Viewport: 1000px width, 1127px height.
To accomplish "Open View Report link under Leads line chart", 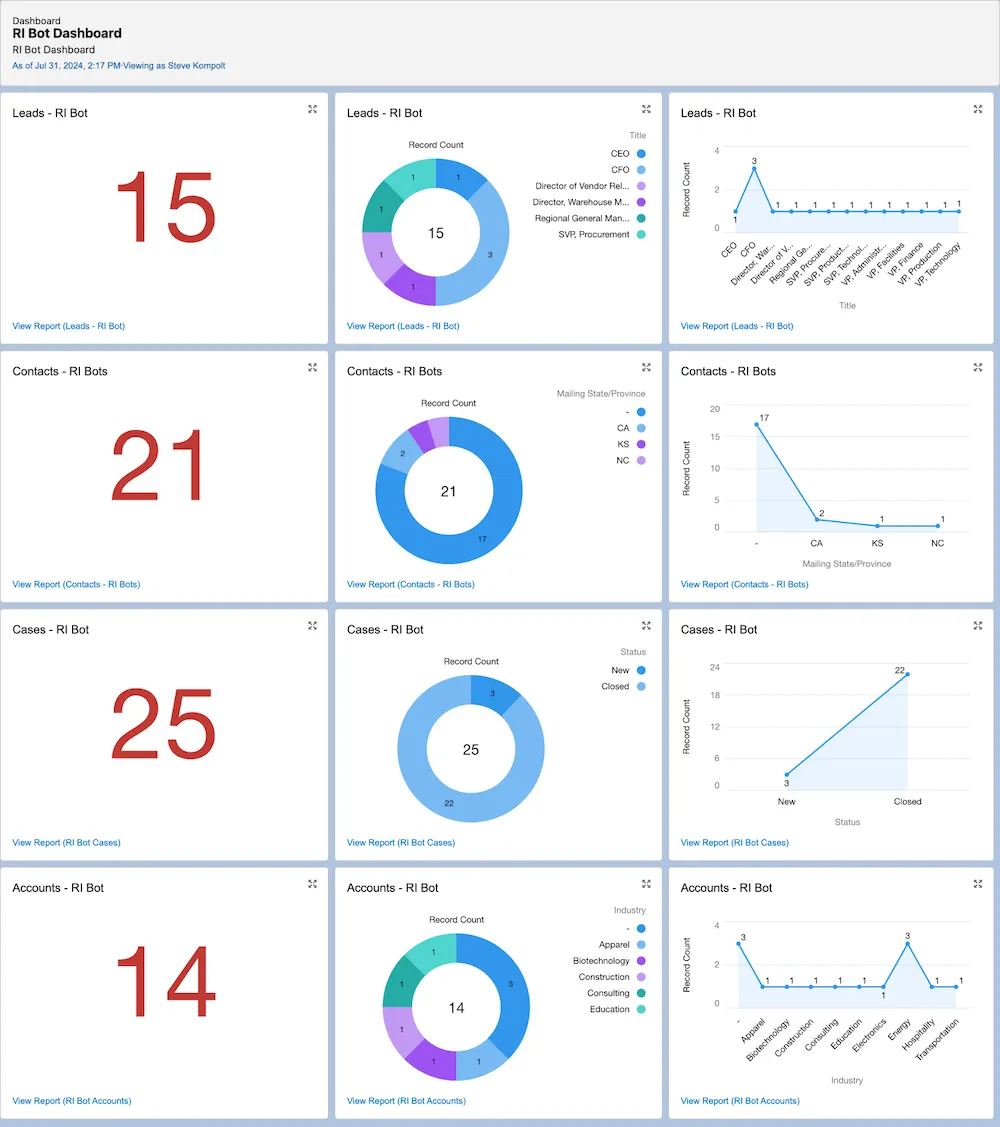I will (737, 326).
